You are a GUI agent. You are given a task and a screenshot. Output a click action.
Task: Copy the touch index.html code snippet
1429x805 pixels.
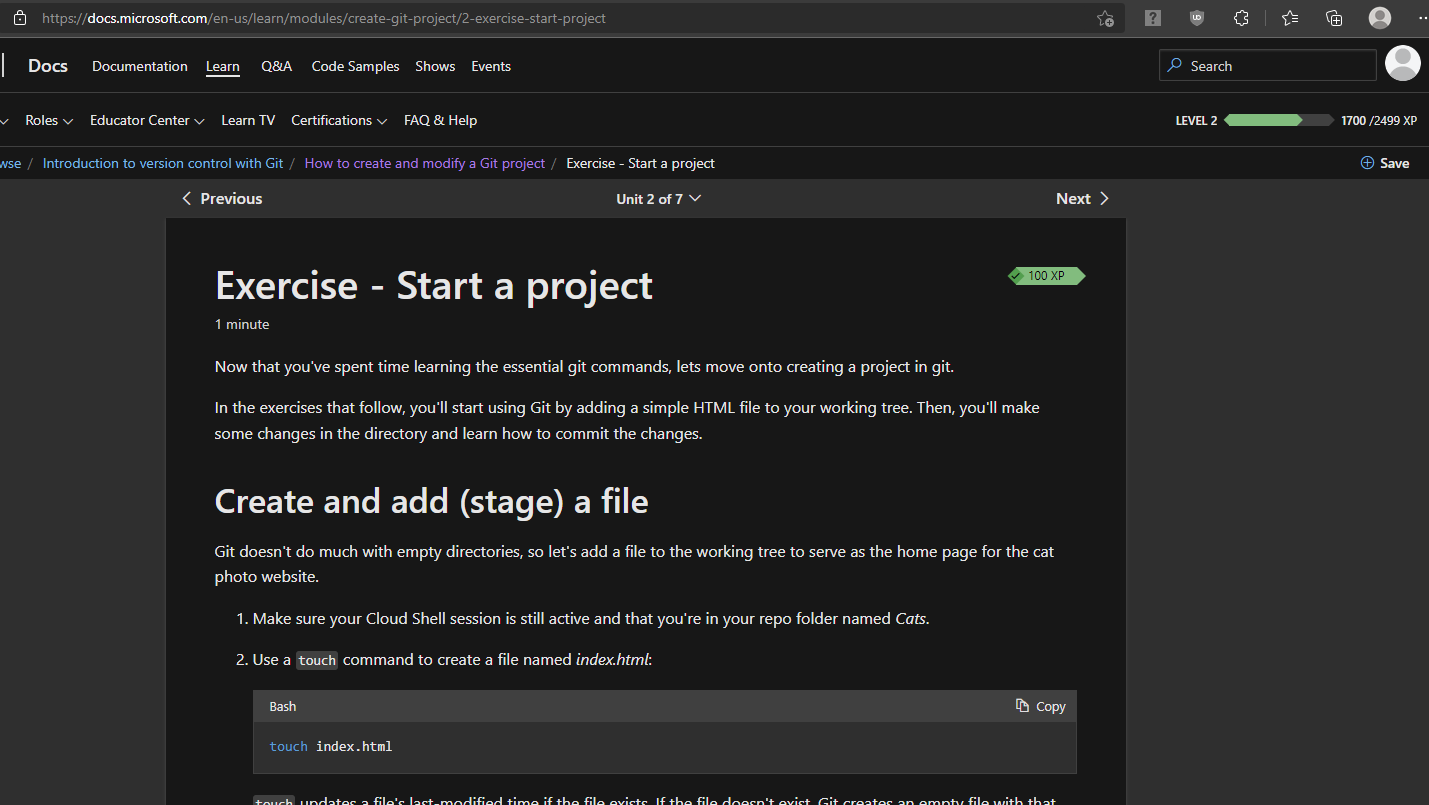(x=1040, y=706)
